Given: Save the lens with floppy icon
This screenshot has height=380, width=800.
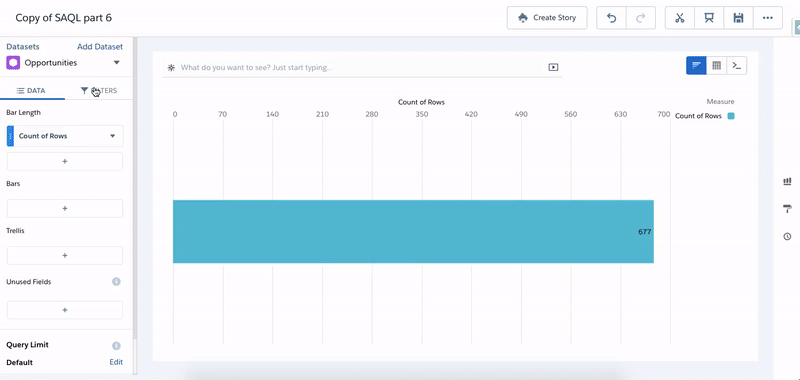Looking at the screenshot, I should click(x=738, y=18).
